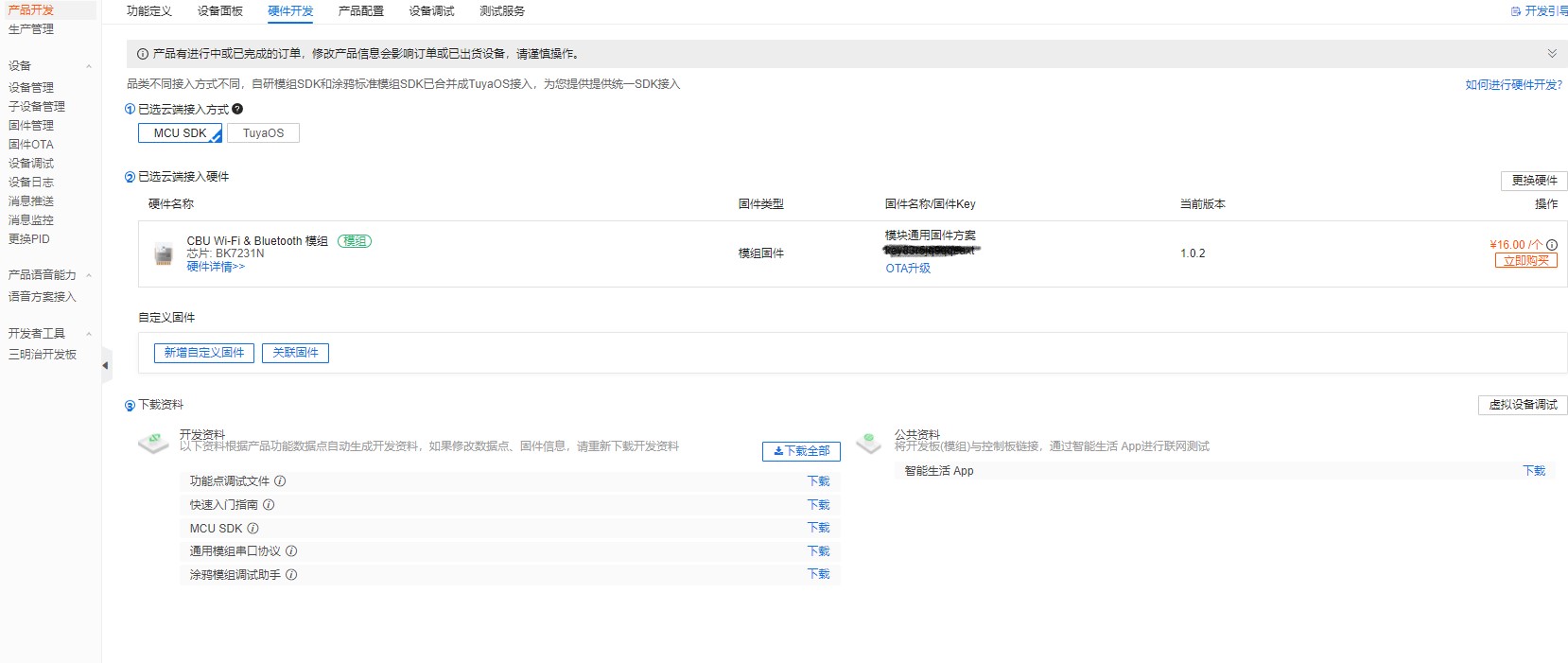This screenshot has width=1568, height=663.
Task: Click help icon beside 已选云端接入方式
Action: pos(237,109)
